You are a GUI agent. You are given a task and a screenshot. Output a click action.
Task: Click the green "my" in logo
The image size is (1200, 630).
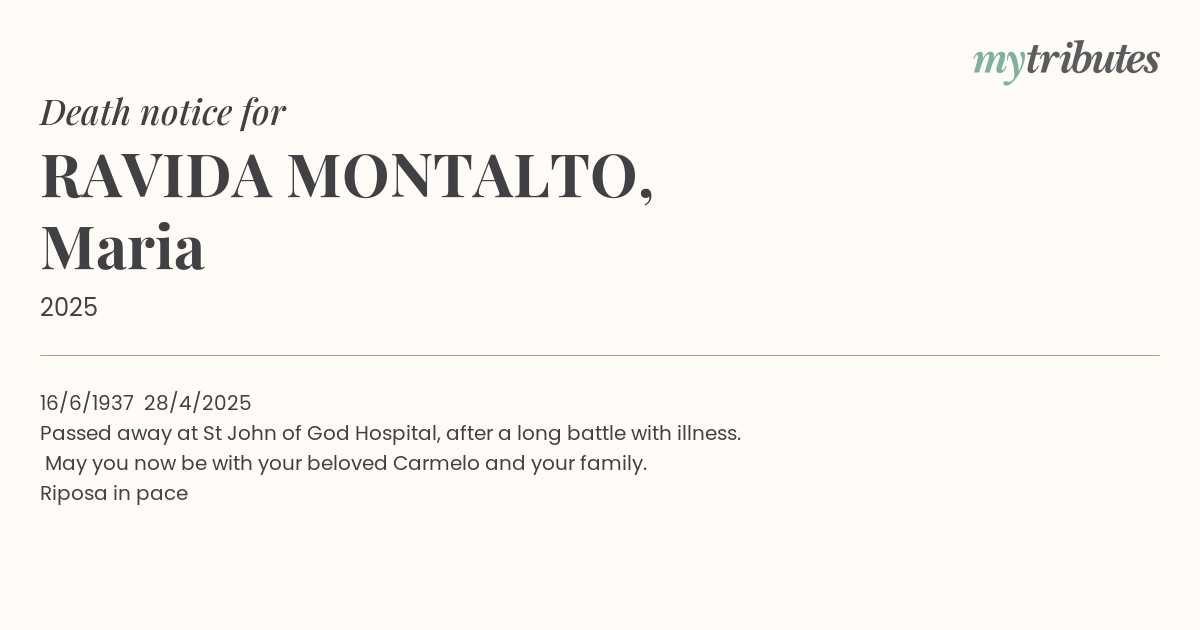(x=998, y=64)
